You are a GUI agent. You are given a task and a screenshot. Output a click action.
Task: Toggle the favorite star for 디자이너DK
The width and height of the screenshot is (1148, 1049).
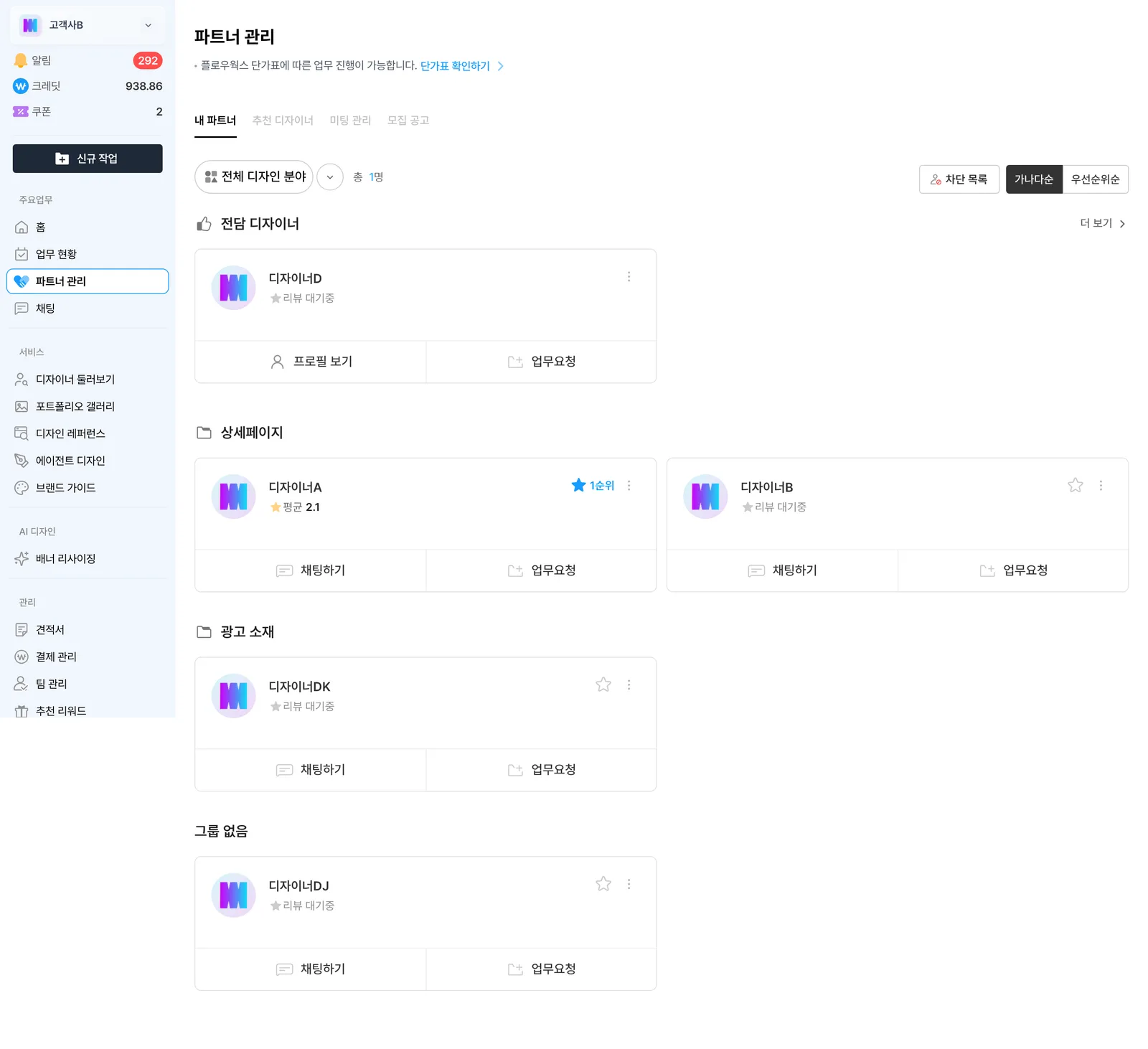coord(603,685)
